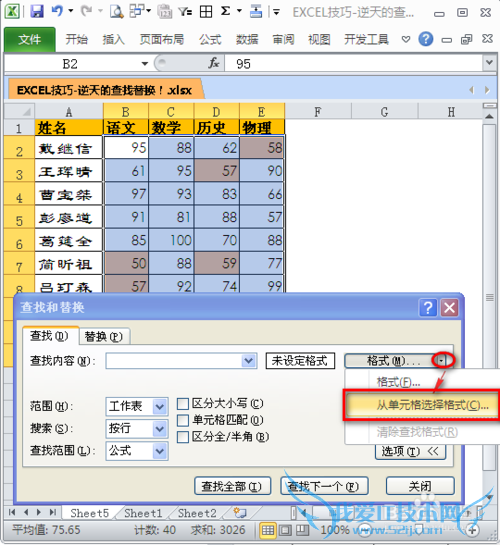Click the 选项 button
This screenshot has width=500, height=545.
point(410,452)
